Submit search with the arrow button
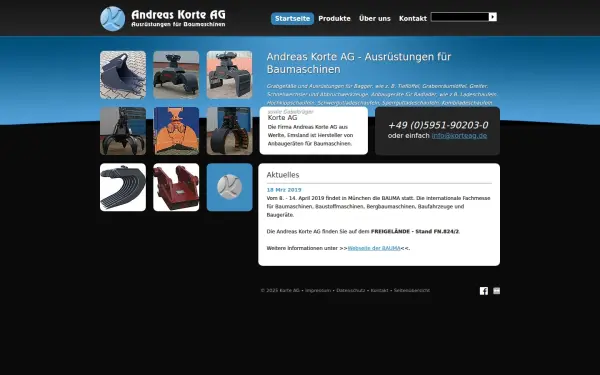Screen dimensions: 600x375 click(493, 17)
